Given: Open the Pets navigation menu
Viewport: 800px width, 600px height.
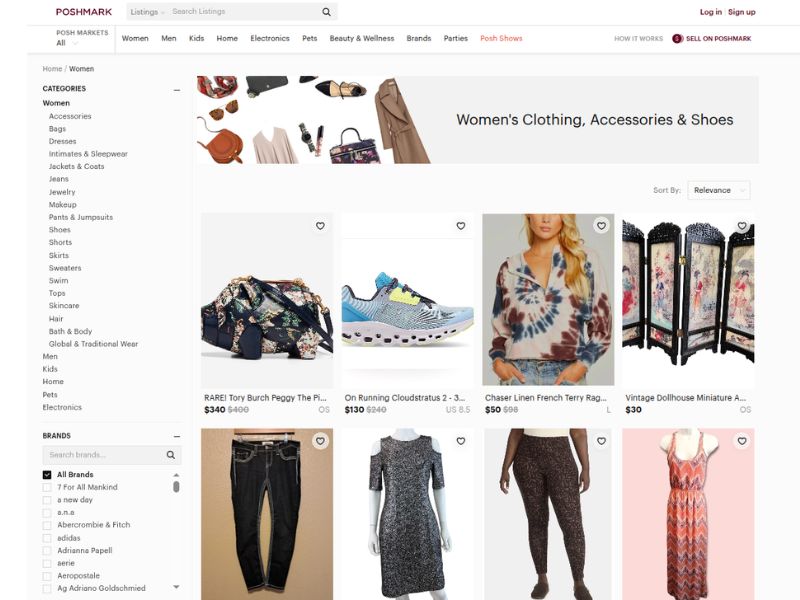Looking at the screenshot, I should coord(310,38).
